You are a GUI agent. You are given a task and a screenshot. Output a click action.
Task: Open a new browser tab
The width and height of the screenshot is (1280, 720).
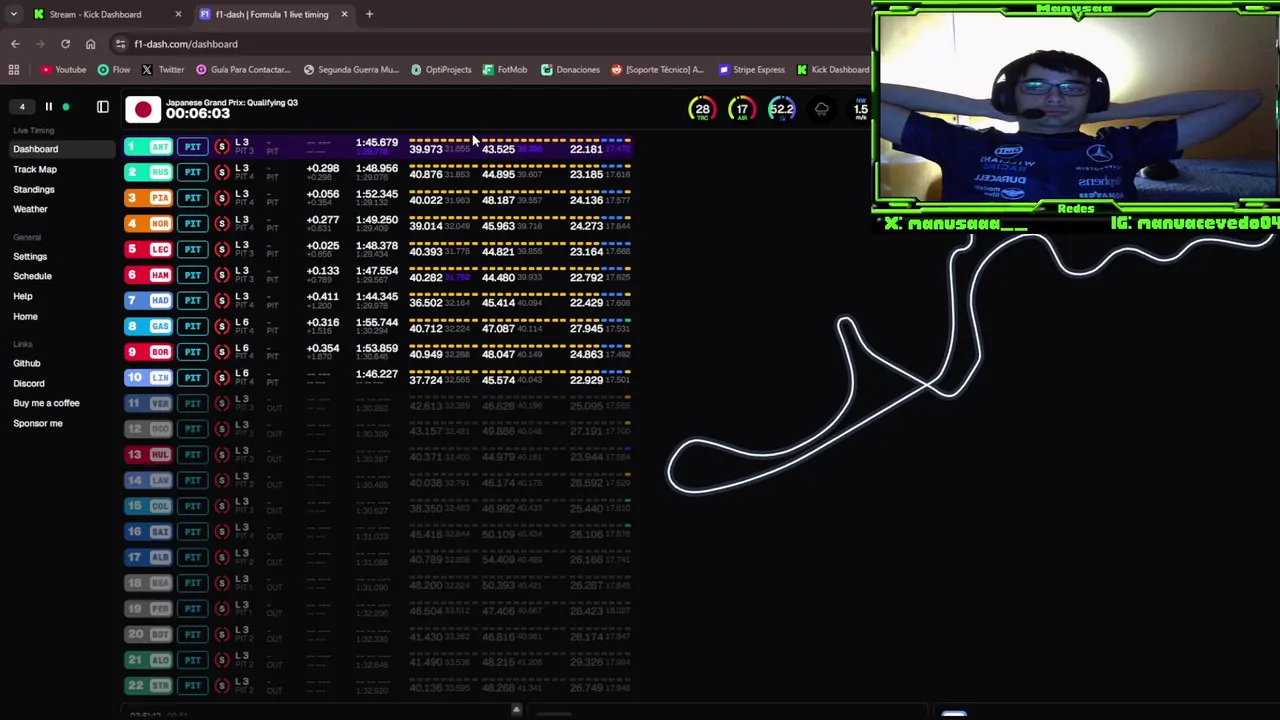pyautogui.click(x=369, y=14)
